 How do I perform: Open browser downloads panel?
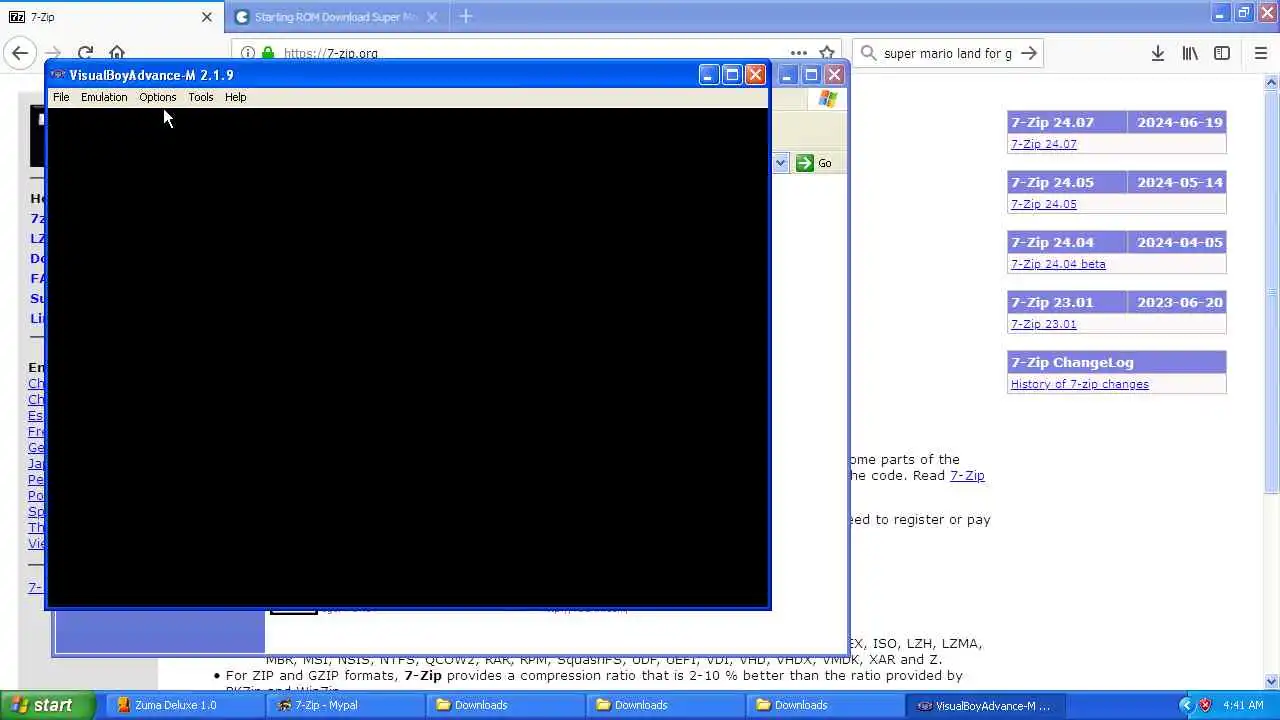click(x=1157, y=53)
